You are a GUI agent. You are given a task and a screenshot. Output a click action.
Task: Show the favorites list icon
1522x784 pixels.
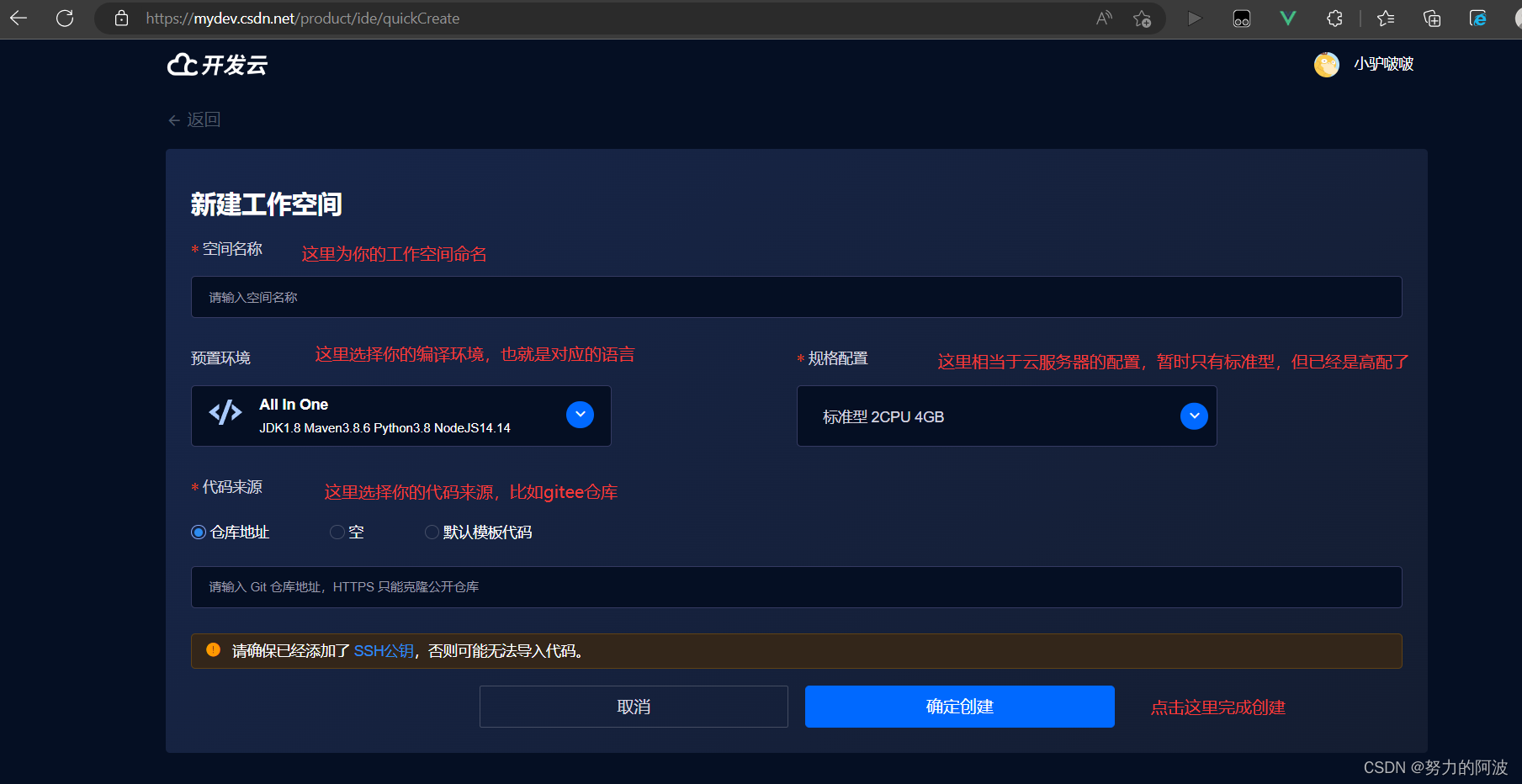pos(1386,18)
